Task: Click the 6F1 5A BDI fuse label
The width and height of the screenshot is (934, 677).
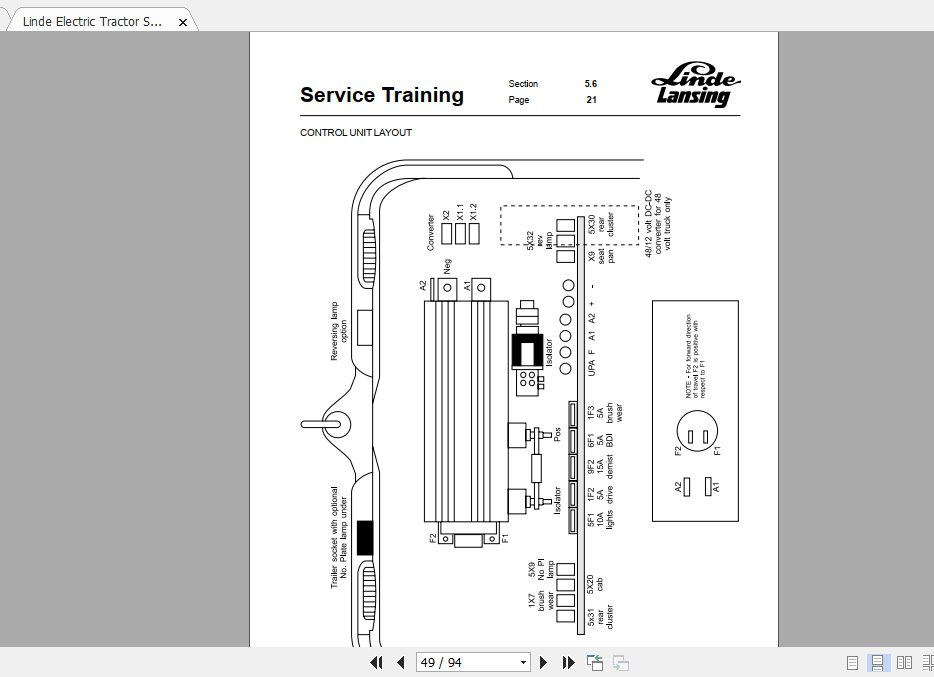Action: 600,441
